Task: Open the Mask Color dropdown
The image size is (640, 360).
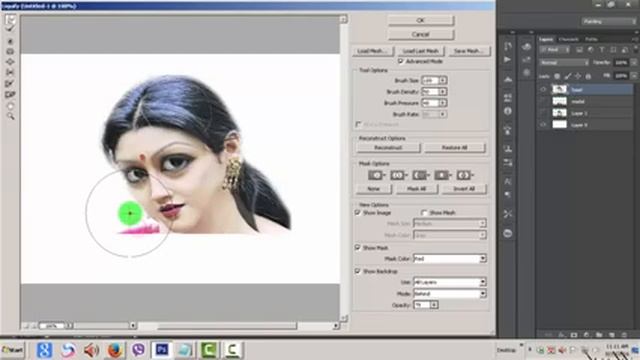Action: [x=450, y=259]
